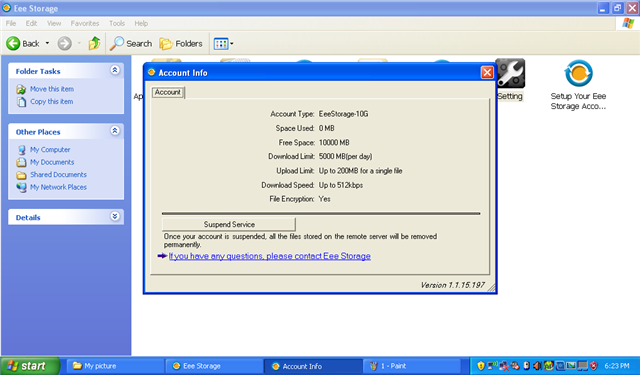Go to My Documents link
The height and width of the screenshot is (375, 640).
pos(52,162)
